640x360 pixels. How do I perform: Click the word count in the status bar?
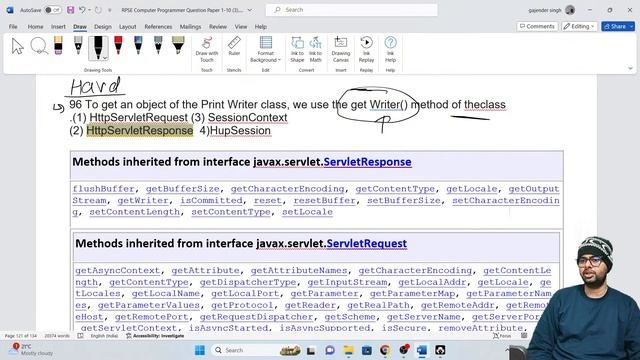(x=57, y=336)
